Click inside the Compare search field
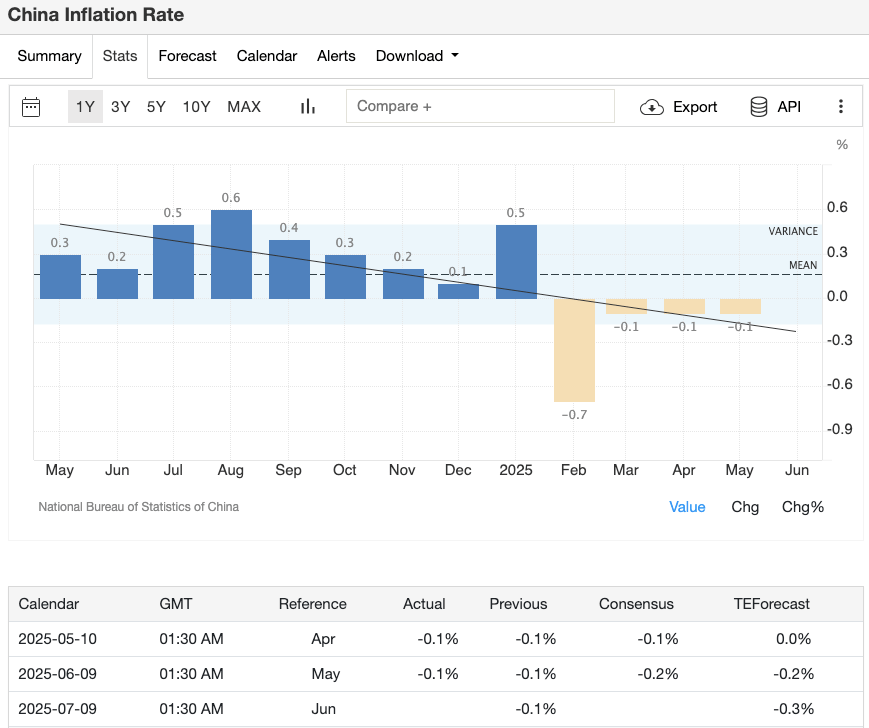This screenshot has height=728, width=869. (480, 105)
